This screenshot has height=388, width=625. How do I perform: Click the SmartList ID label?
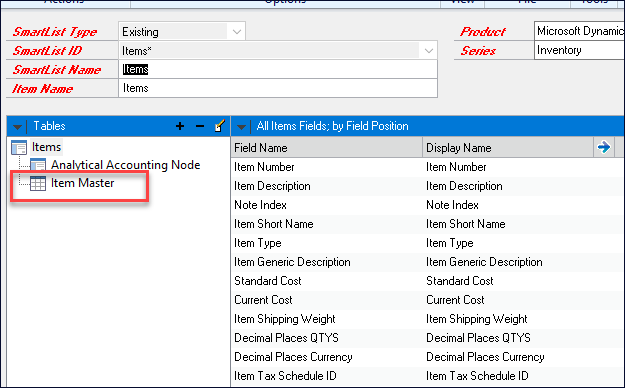47,51
